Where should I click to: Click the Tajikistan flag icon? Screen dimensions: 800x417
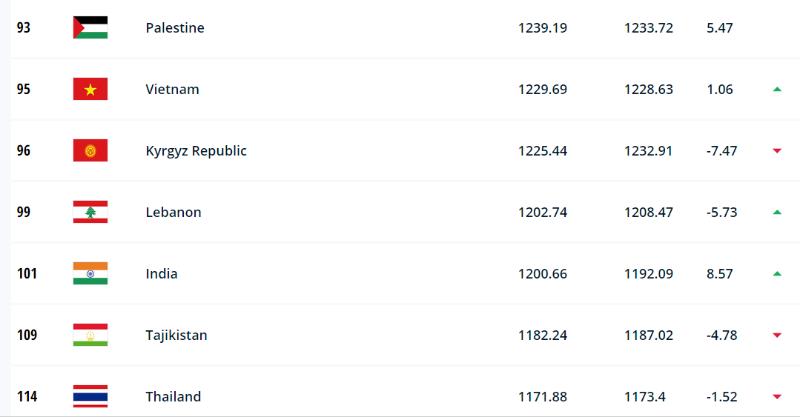click(x=90, y=335)
